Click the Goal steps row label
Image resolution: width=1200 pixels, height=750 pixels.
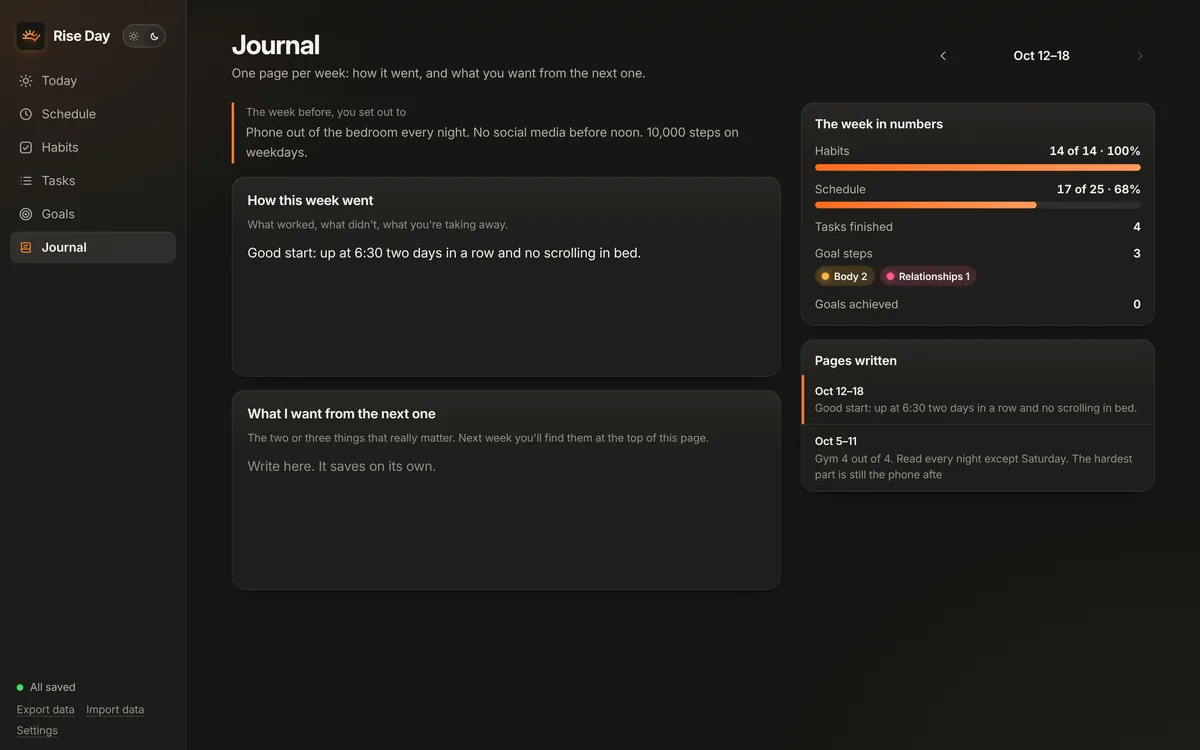click(x=844, y=254)
